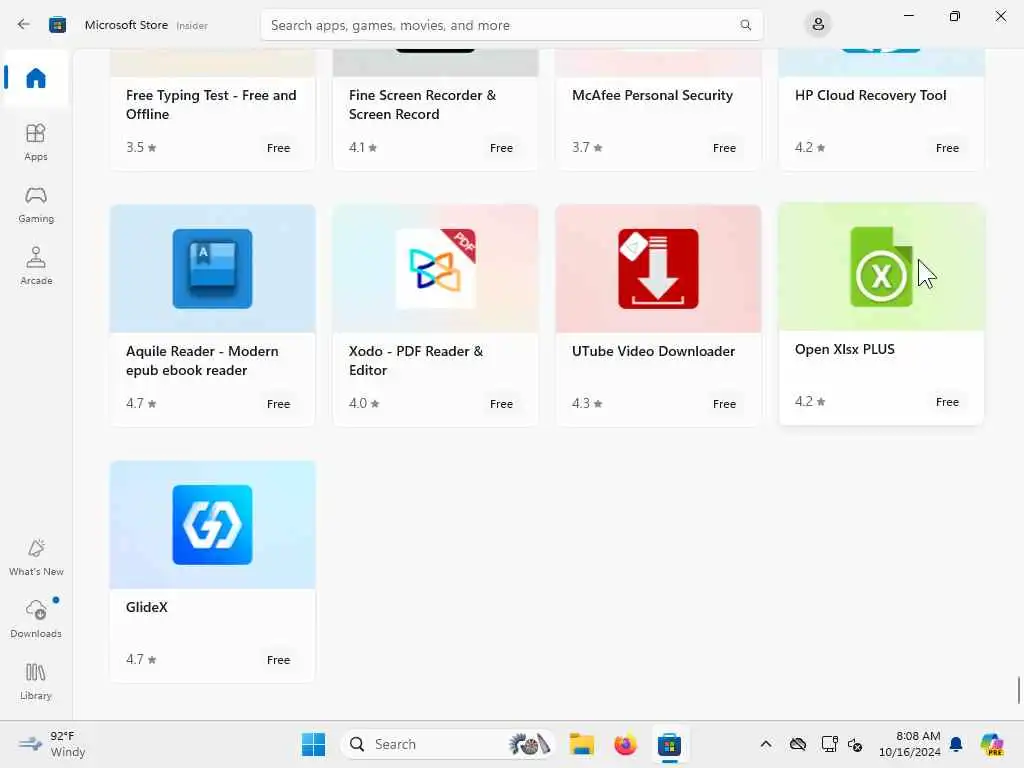
Task: Click Aquile Reader title text
Action: [202, 360]
